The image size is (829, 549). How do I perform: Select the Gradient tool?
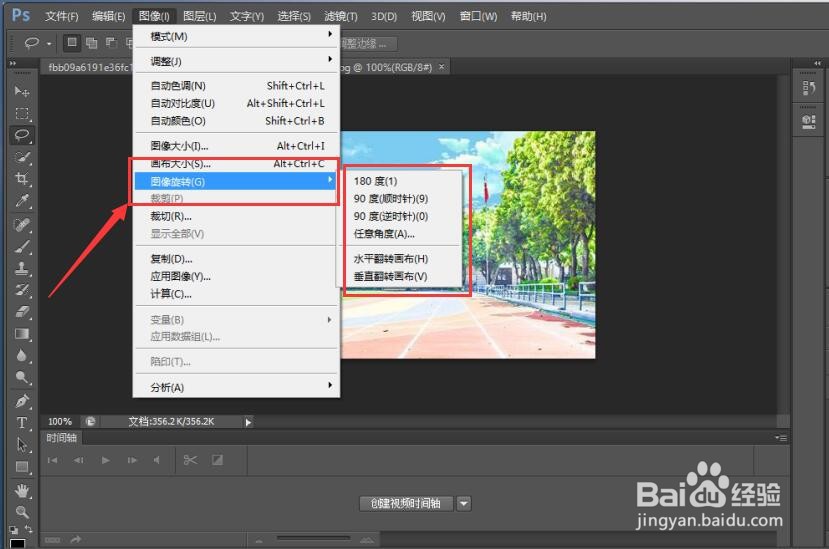22,334
